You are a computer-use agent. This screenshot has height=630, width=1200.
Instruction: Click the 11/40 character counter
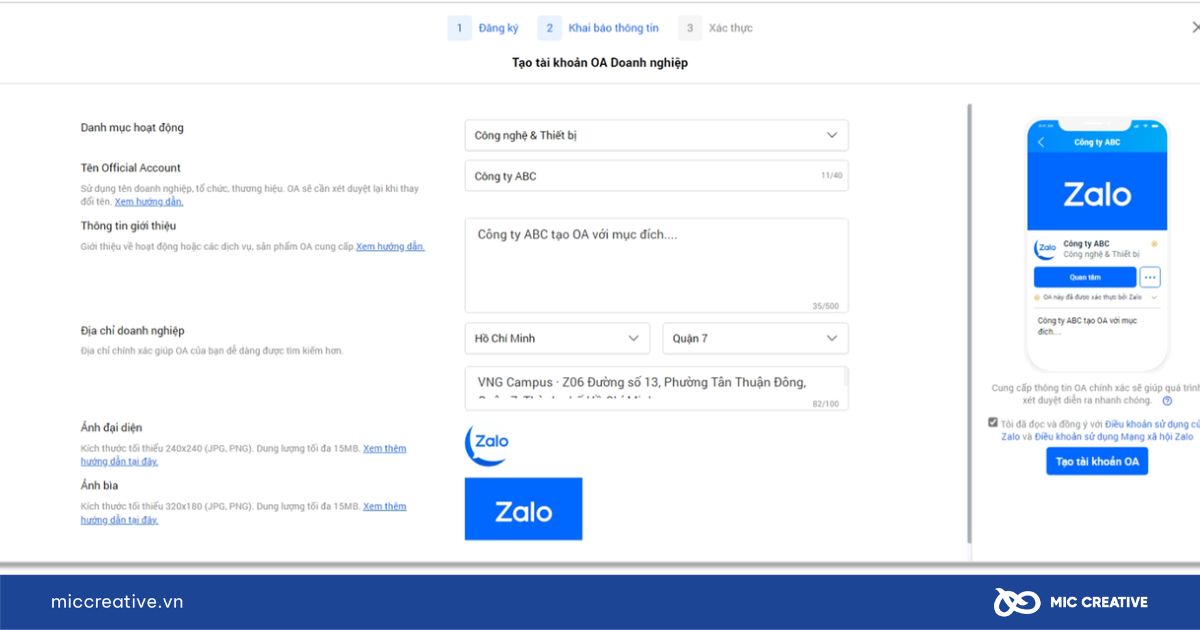point(831,176)
